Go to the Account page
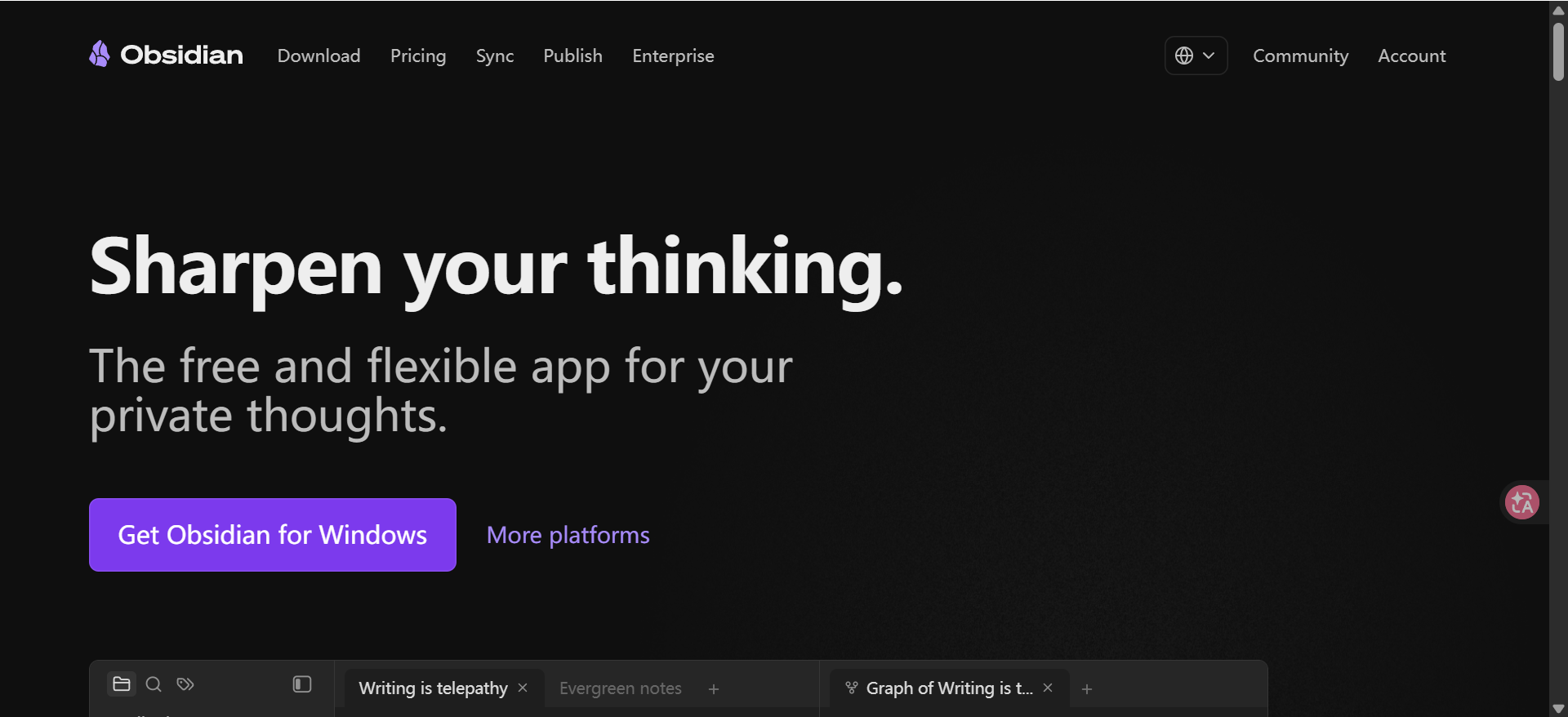Screen dimensions: 1568x717 (x=1411, y=56)
